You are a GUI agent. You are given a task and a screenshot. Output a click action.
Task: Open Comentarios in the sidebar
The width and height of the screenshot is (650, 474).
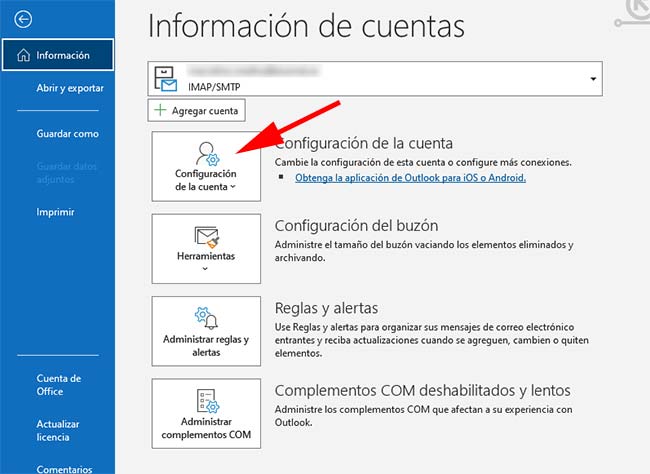click(x=64, y=469)
